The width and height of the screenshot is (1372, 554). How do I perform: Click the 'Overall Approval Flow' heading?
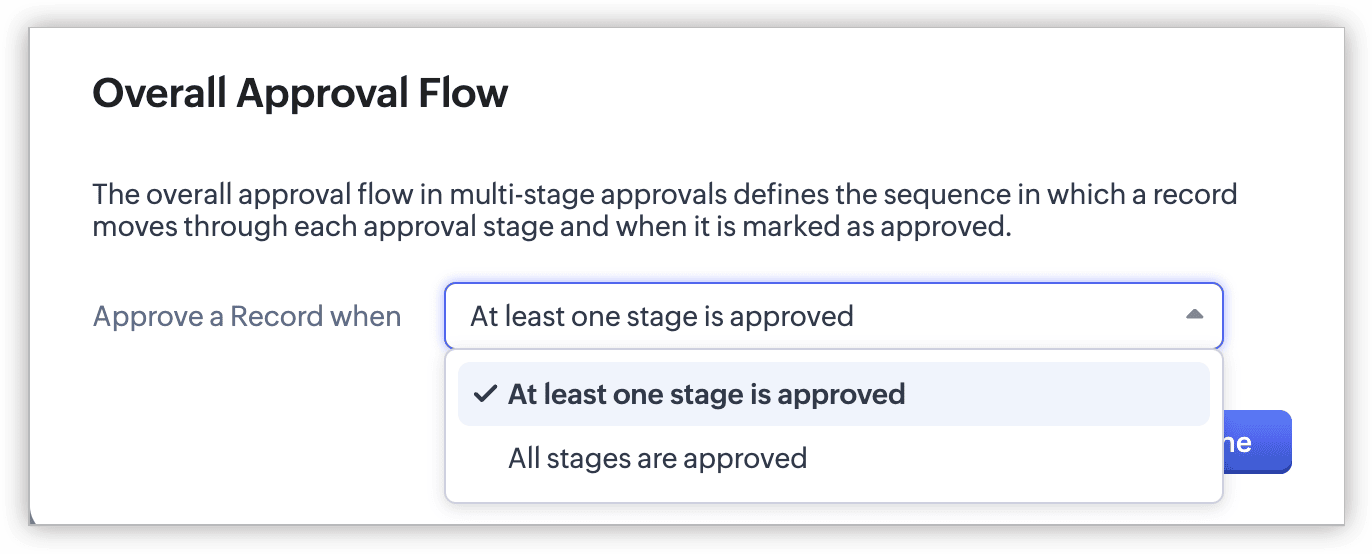tap(300, 93)
